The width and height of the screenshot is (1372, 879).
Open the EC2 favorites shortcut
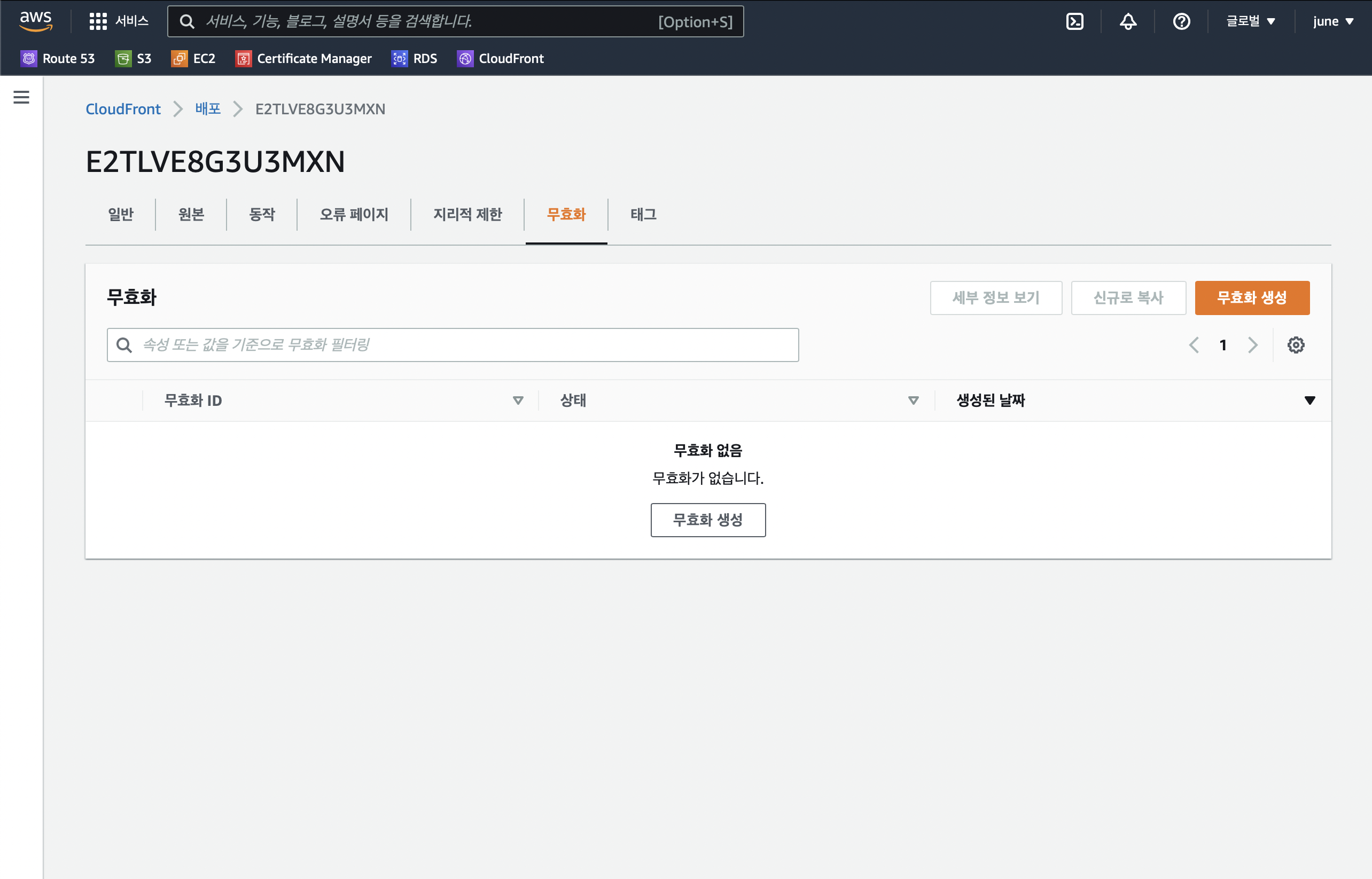click(x=193, y=58)
